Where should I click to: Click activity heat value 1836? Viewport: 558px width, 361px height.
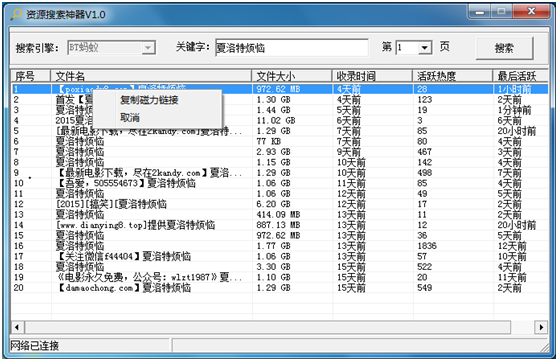[427, 246]
